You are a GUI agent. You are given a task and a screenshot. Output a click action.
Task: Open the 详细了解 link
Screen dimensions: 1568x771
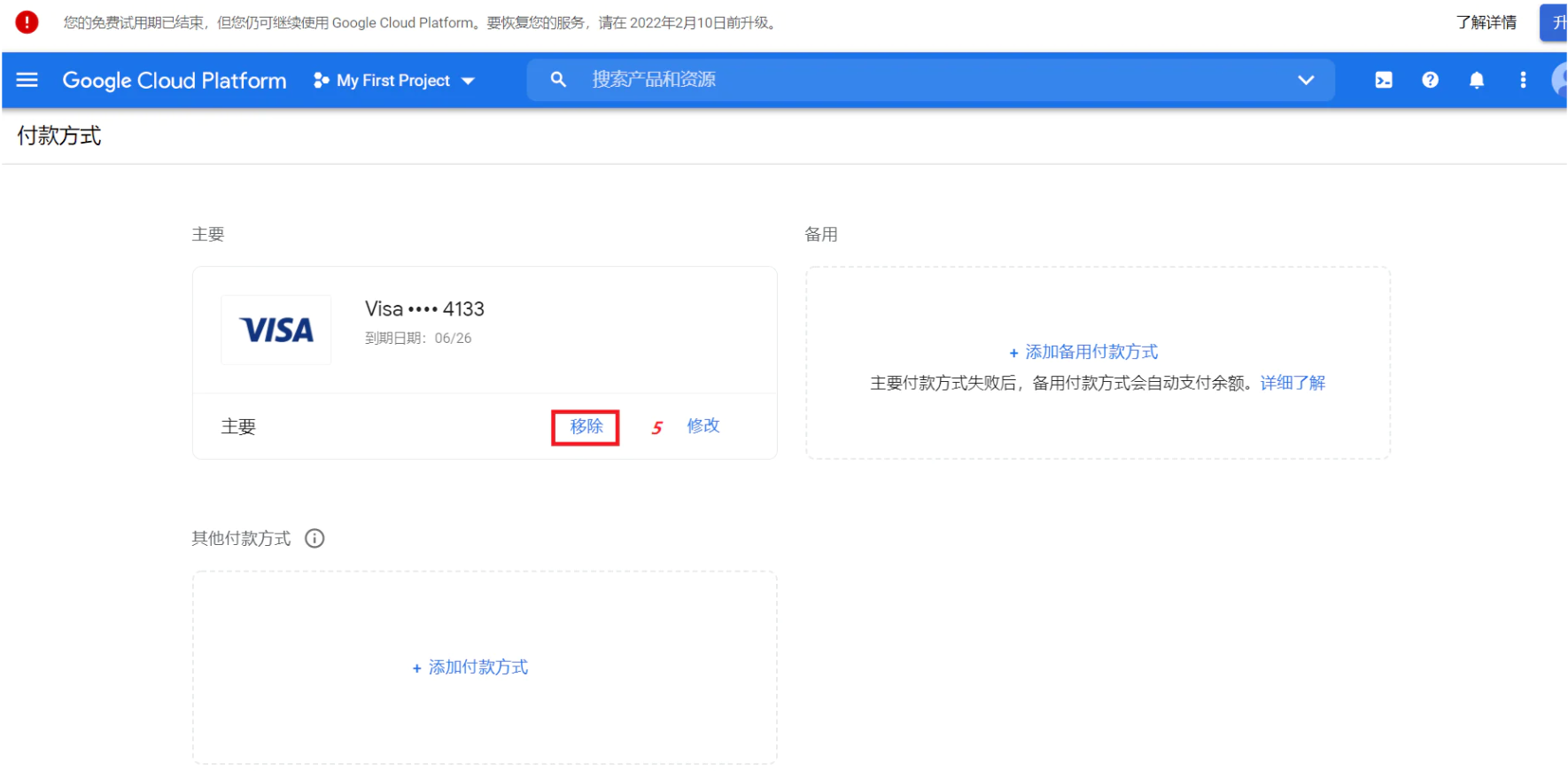pyautogui.click(x=1292, y=383)
